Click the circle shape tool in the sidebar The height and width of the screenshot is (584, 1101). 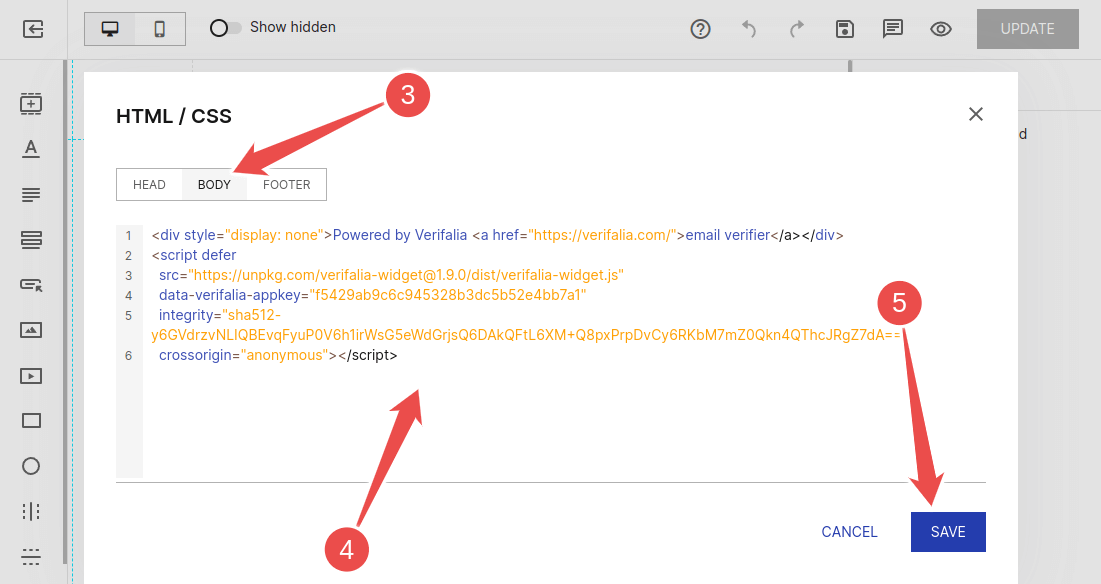(x=31, y=466)
